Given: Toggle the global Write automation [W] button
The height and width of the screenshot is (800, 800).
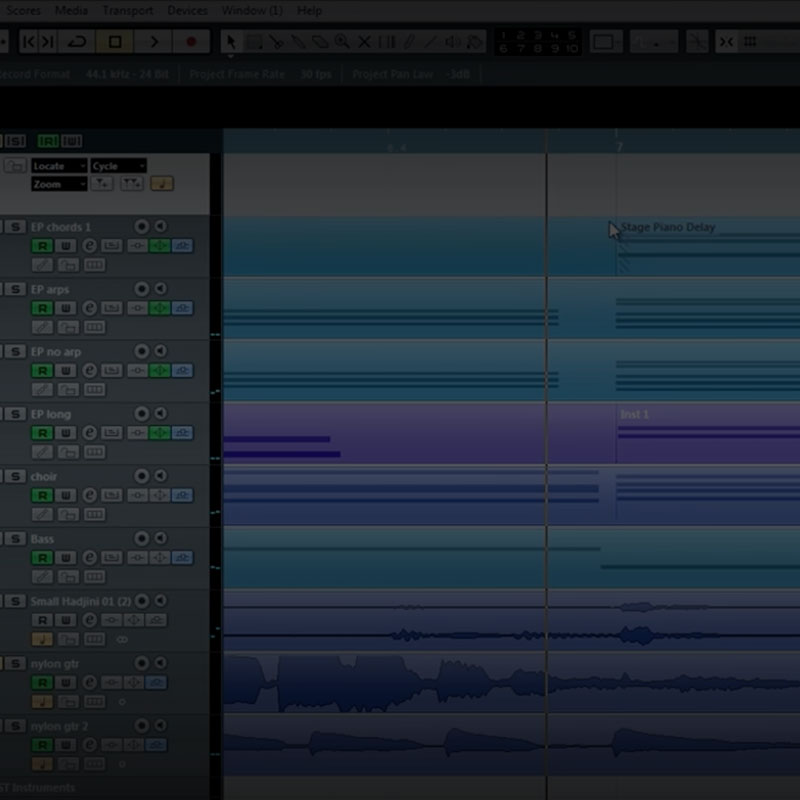Looking at the screenshot, I should 71,141.
